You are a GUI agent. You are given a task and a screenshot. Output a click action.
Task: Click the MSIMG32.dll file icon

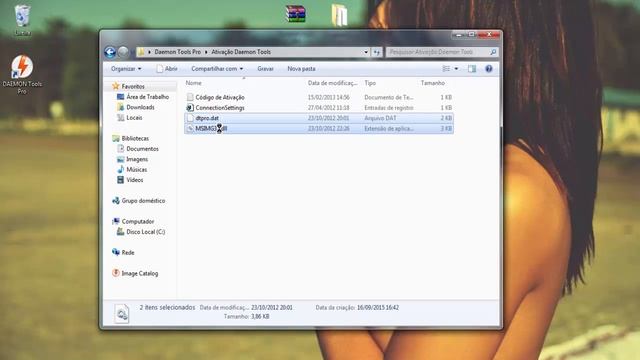click(x=190, y=128)
